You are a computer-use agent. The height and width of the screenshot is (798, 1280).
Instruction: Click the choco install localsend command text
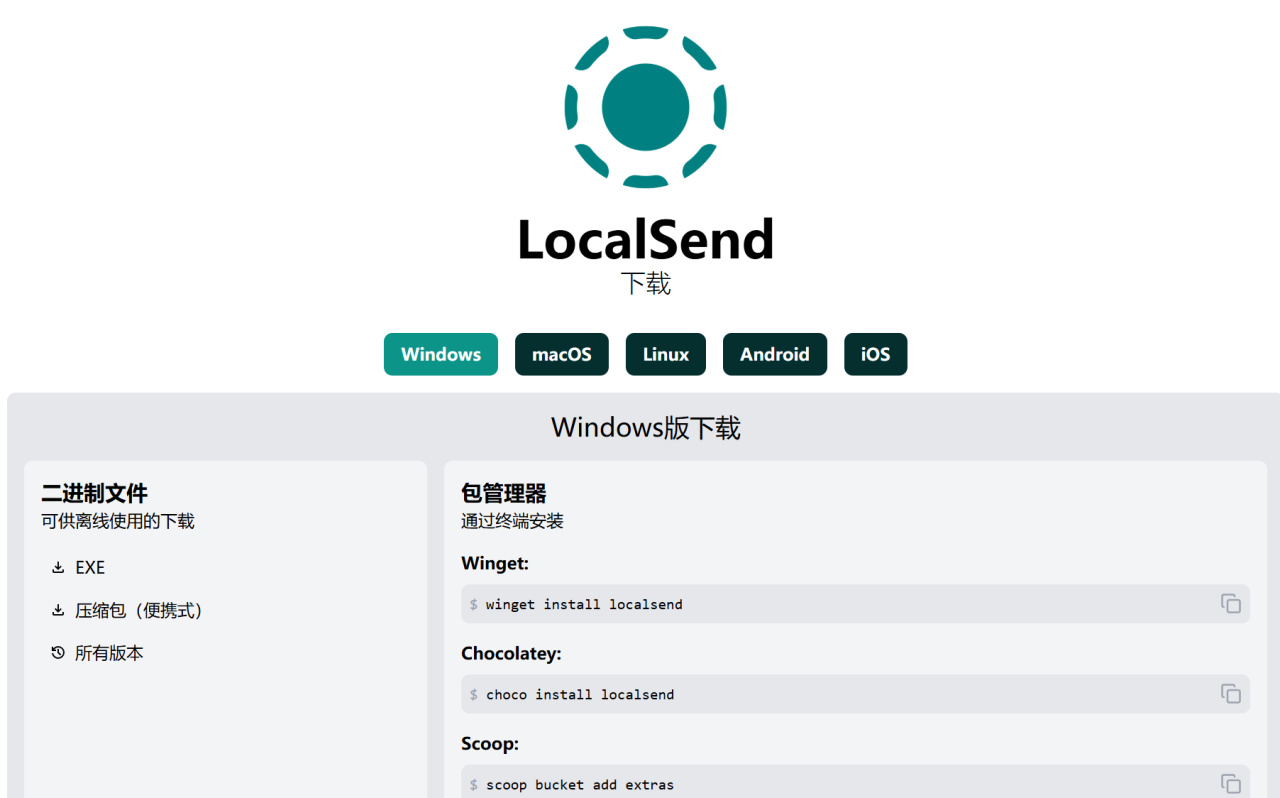580,694
